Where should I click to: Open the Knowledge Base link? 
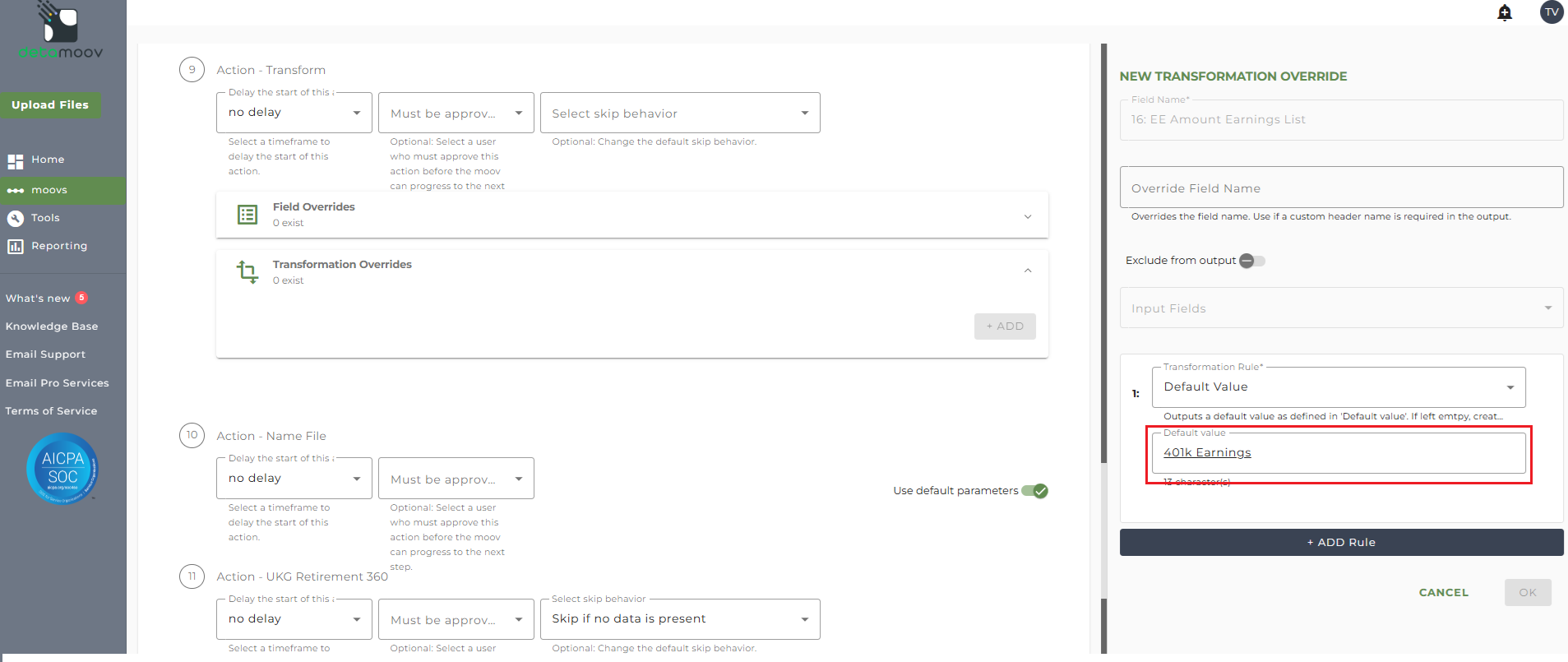pyautogui.click(x=52, y=326)
